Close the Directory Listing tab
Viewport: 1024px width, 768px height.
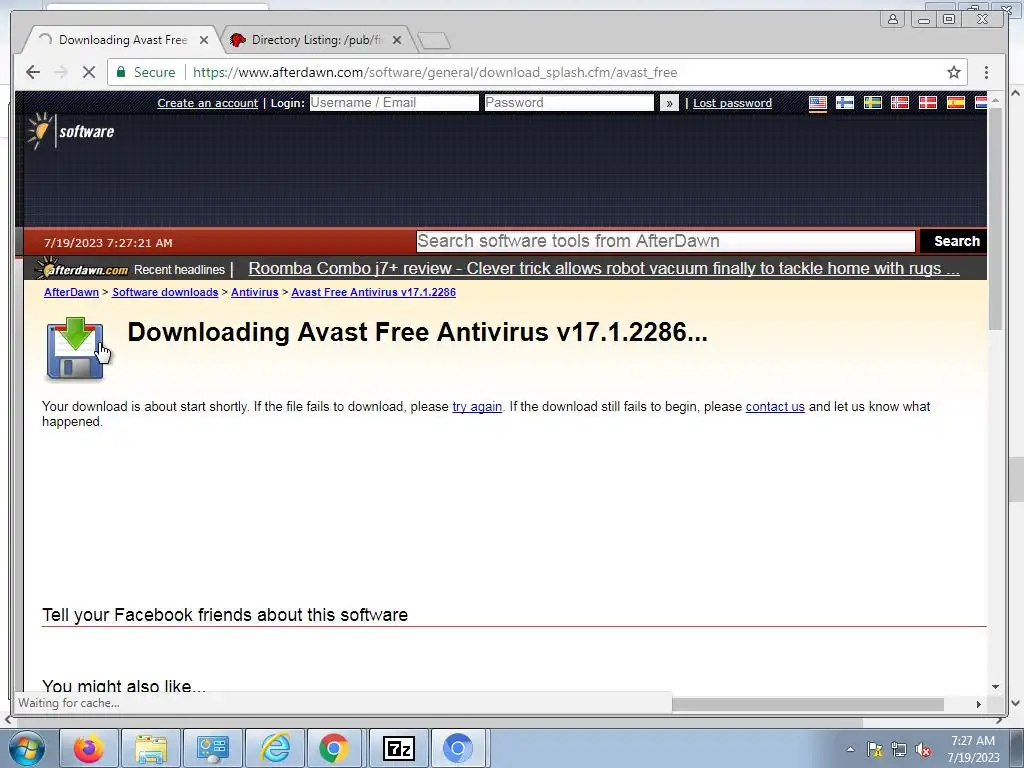coord(396,40)
